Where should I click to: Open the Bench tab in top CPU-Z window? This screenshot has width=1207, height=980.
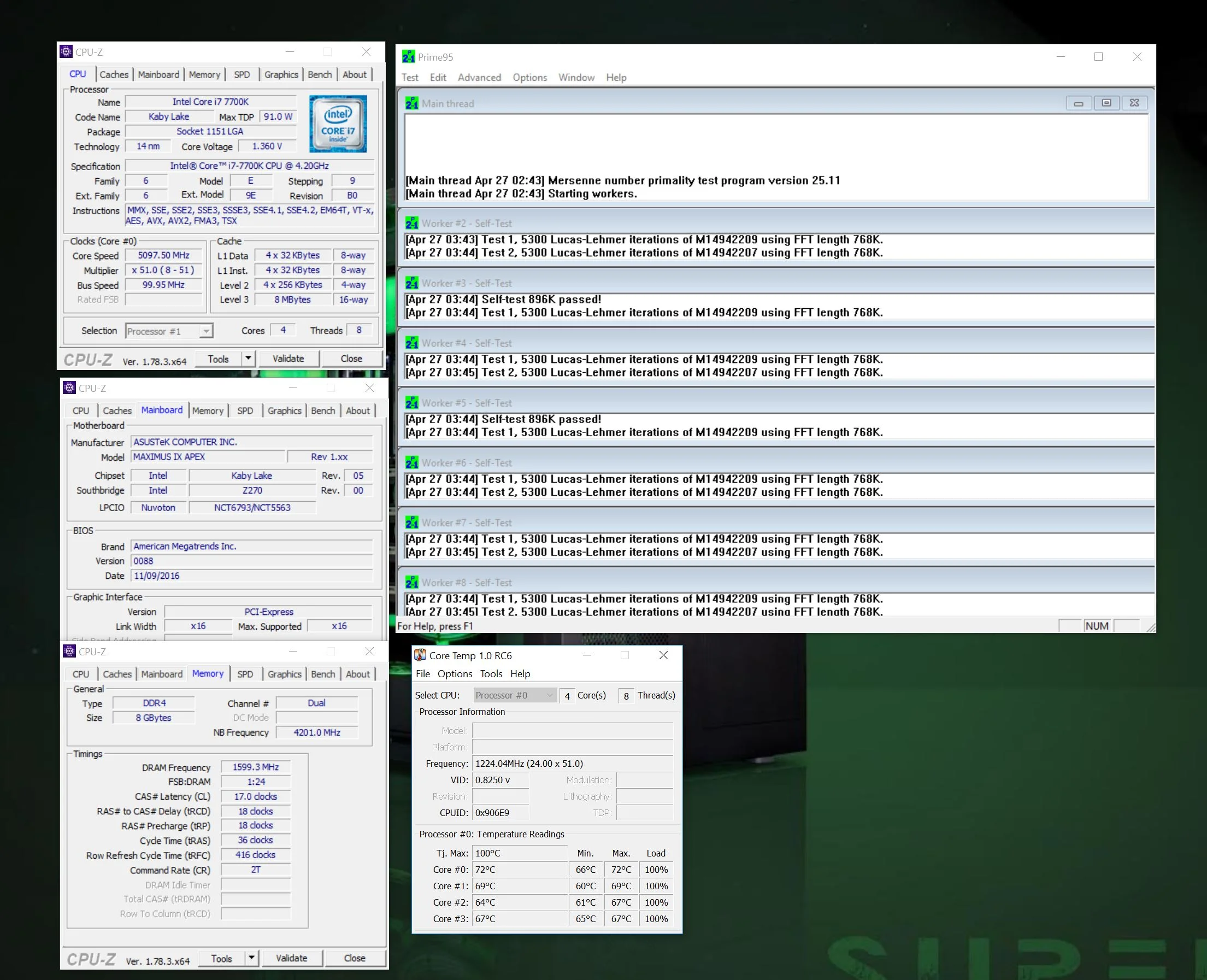click(x=320, y=74)
